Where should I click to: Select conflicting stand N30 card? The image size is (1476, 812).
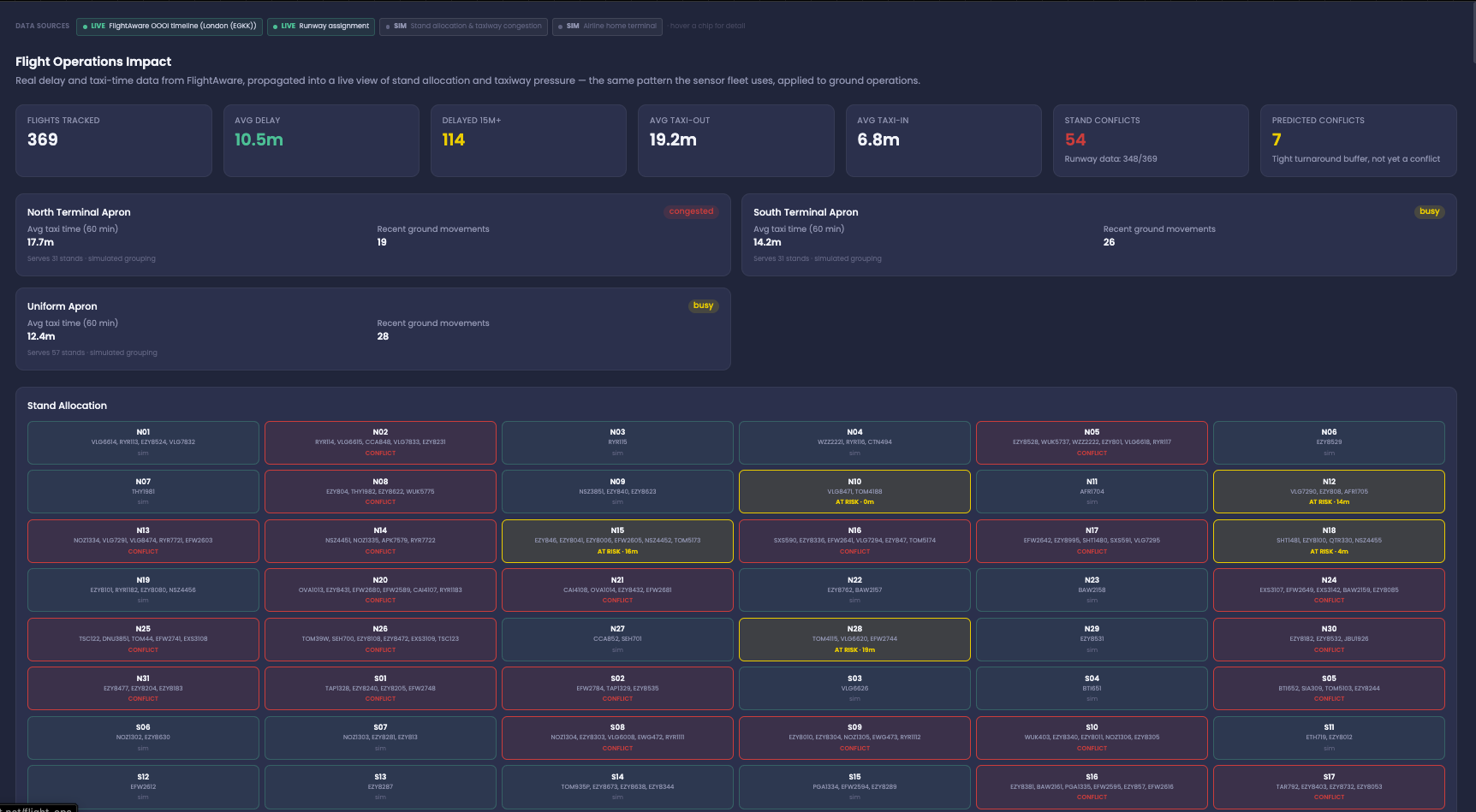click(x=1329, y=639)
